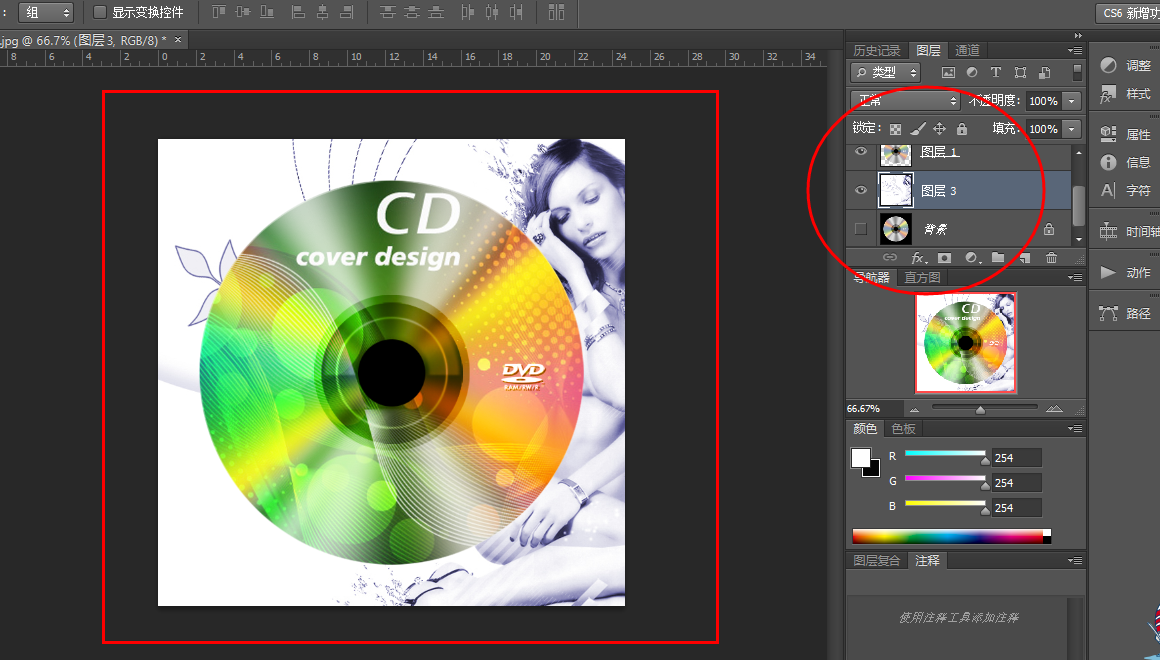Create a new group with the folder icon
Viewport: 1160px width, 660px height.
click(x=998, y=257)
